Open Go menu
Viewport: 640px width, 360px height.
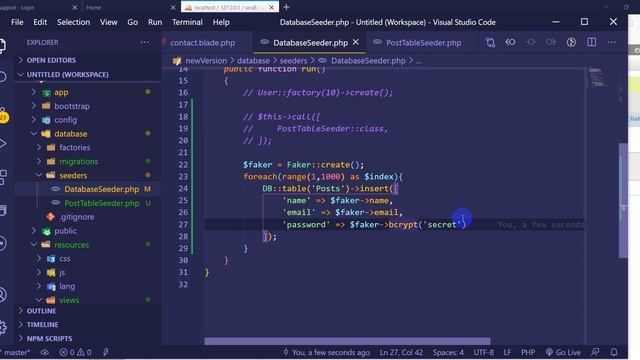point(133,22)
